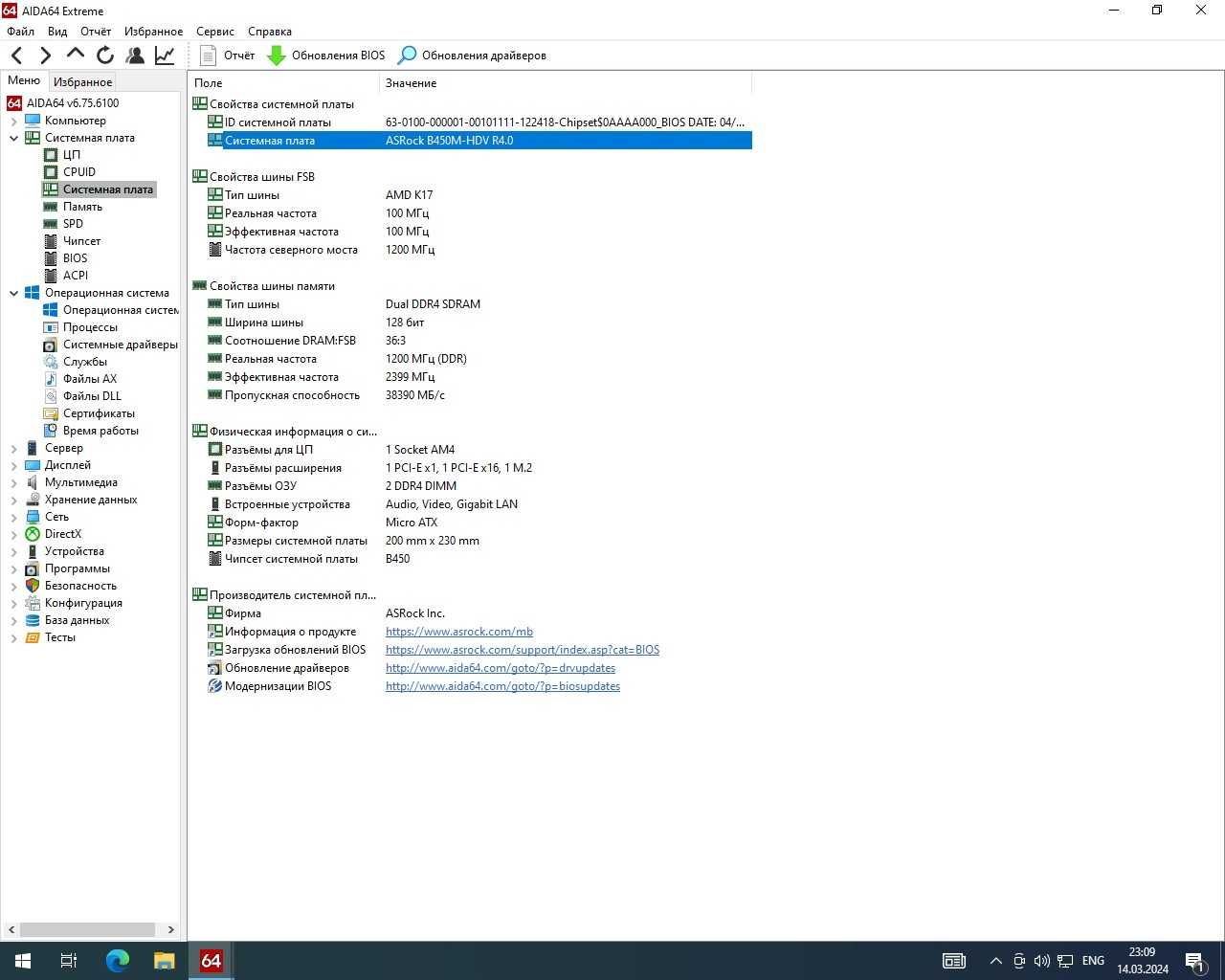1225x980 pixels.
Task: Click the user icon in the toolbar
Action: tap(135, 56)
